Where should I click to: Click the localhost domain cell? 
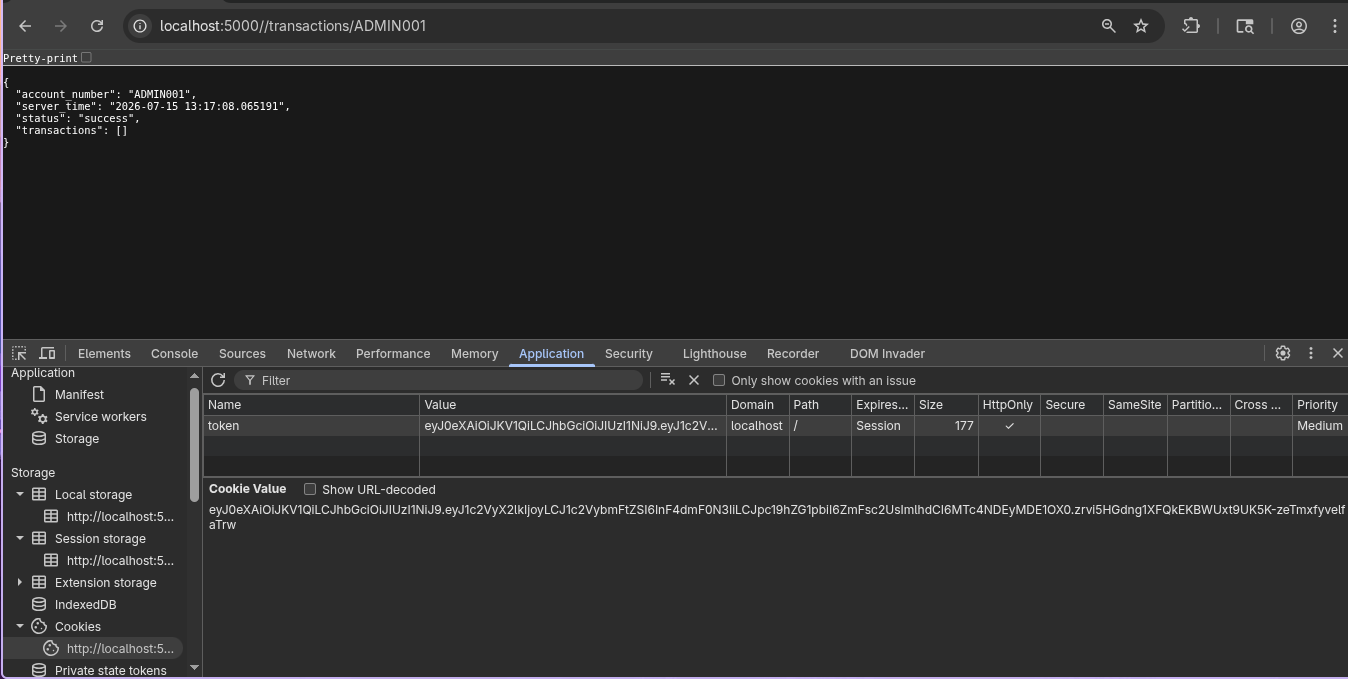click(x=758, y=426)
